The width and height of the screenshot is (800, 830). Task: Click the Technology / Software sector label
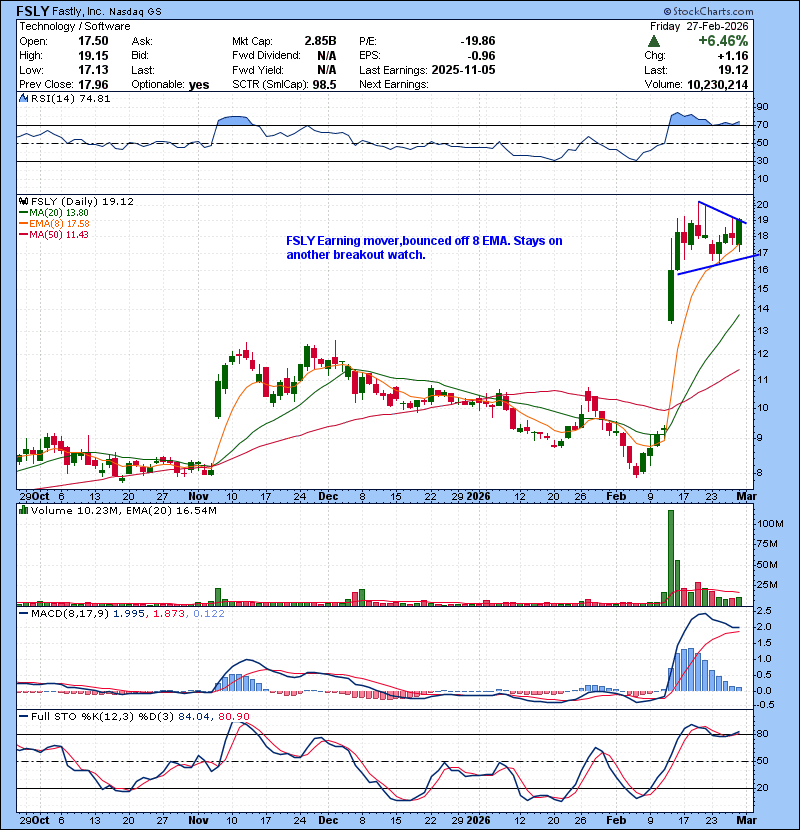pyautogui.click(x=75, y=26)
